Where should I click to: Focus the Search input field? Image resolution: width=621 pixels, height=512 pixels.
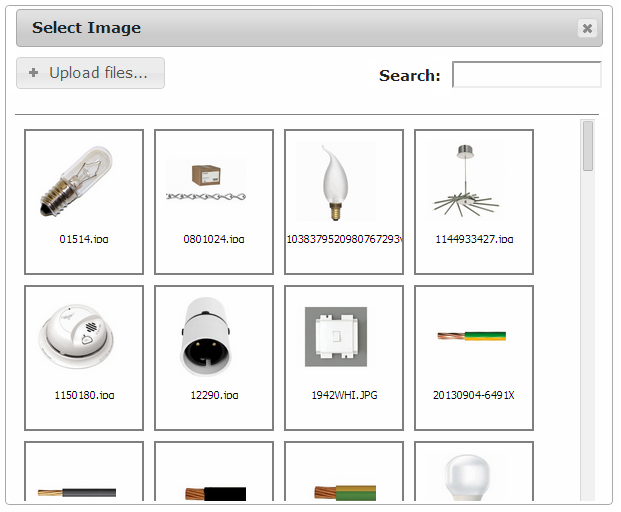pos(526,75)
